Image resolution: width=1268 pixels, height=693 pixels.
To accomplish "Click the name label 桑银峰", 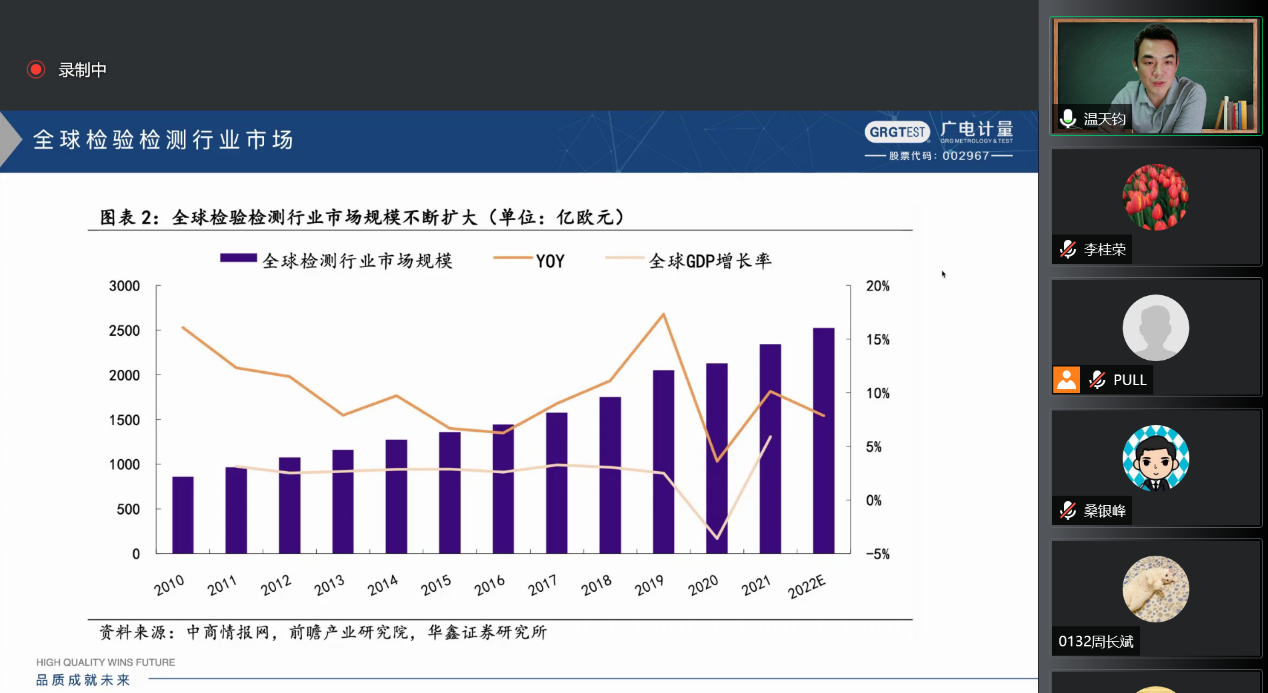I will coord(1105,510).
